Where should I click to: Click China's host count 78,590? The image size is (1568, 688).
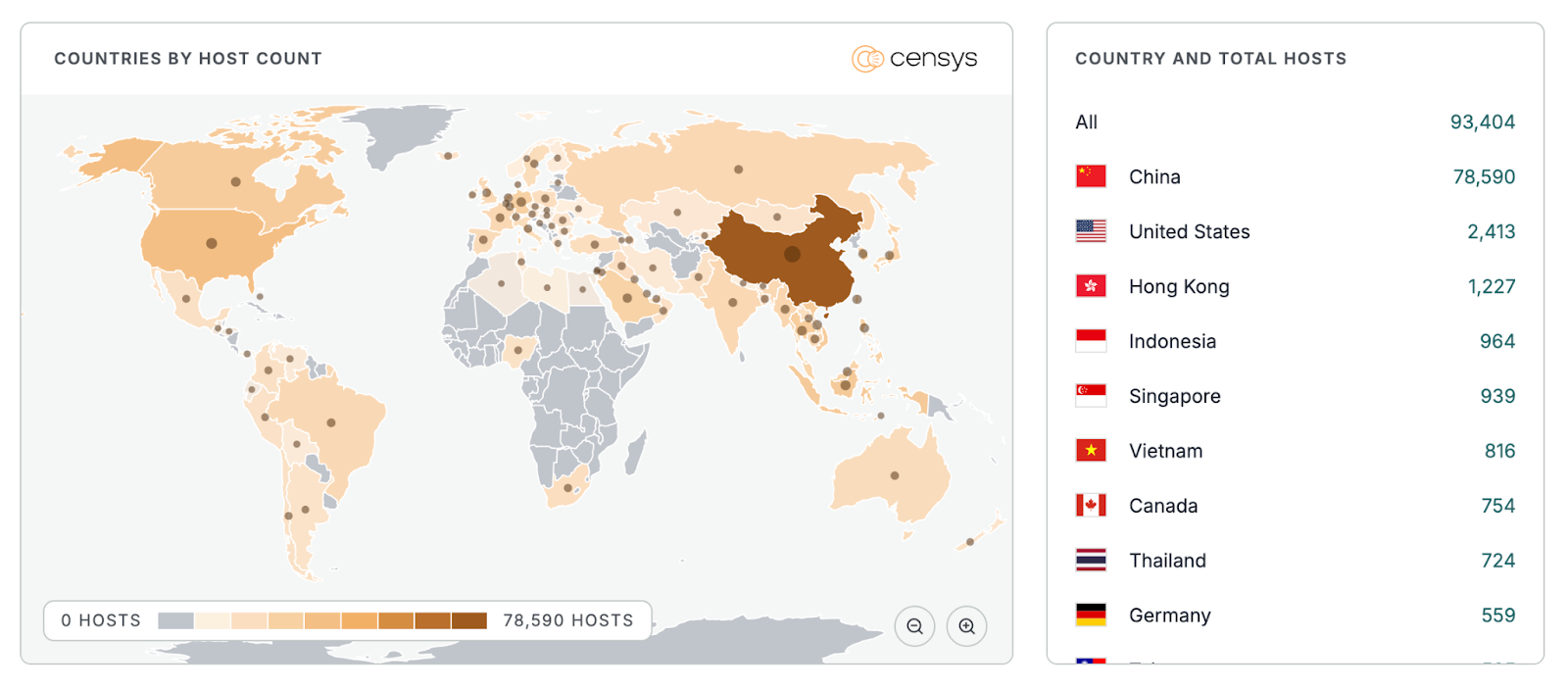click(1483, 176)
